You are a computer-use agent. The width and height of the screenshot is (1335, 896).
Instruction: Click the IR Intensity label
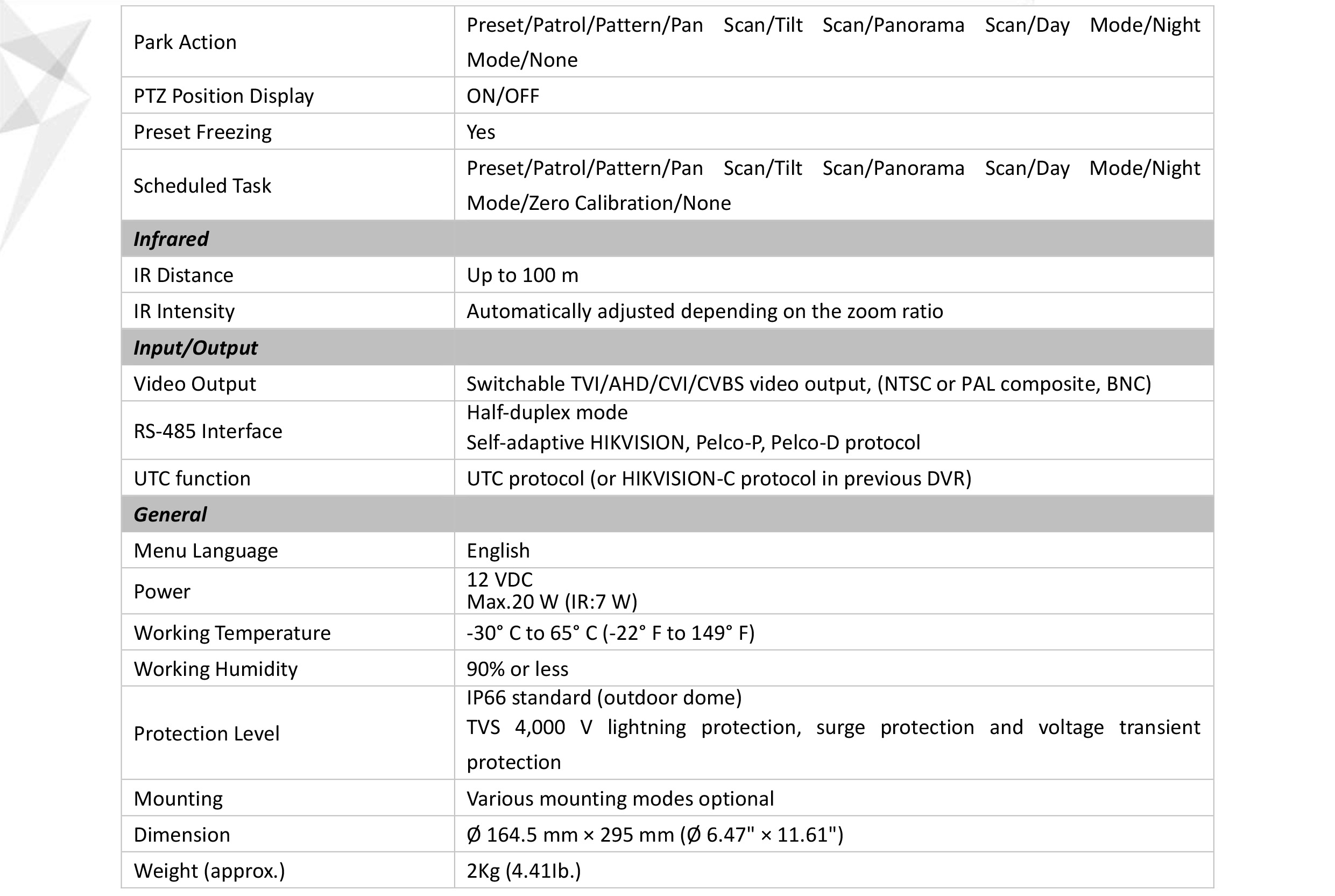click(x=184, y=312)
